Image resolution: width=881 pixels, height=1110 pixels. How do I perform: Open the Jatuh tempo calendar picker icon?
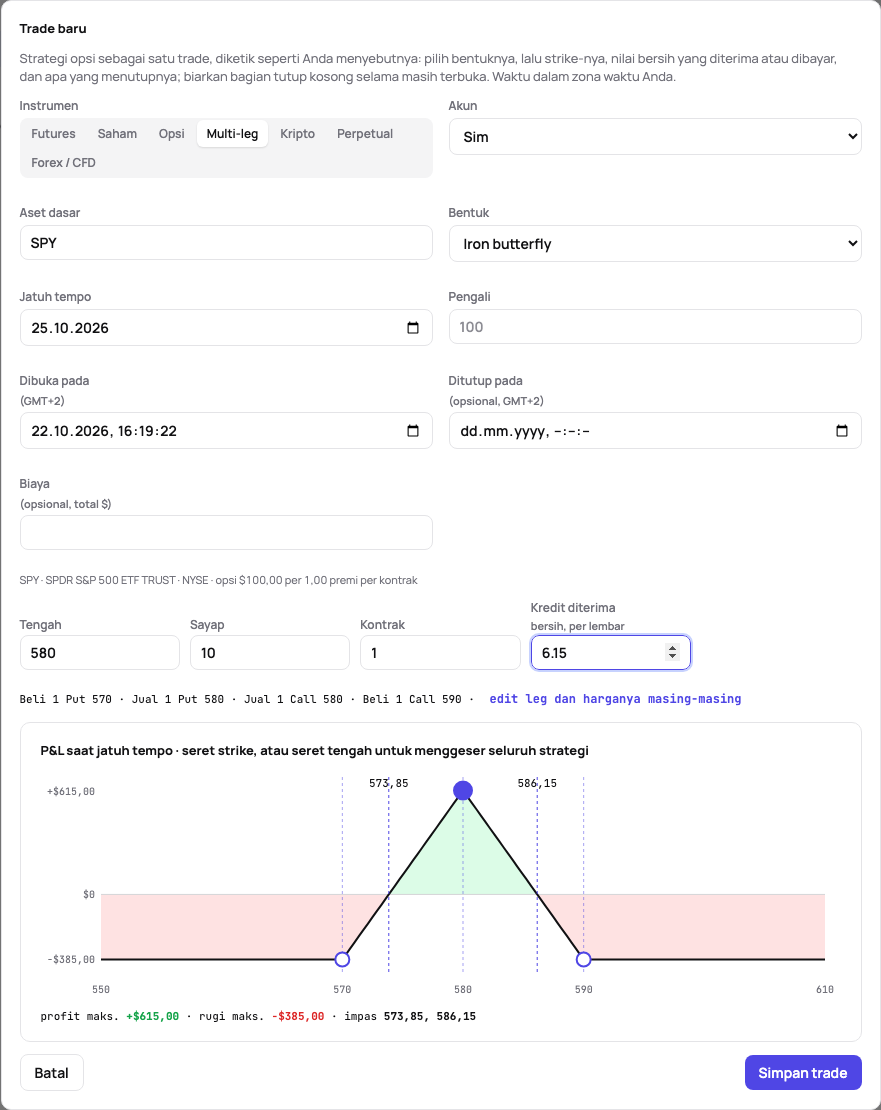tap(413, 328)
